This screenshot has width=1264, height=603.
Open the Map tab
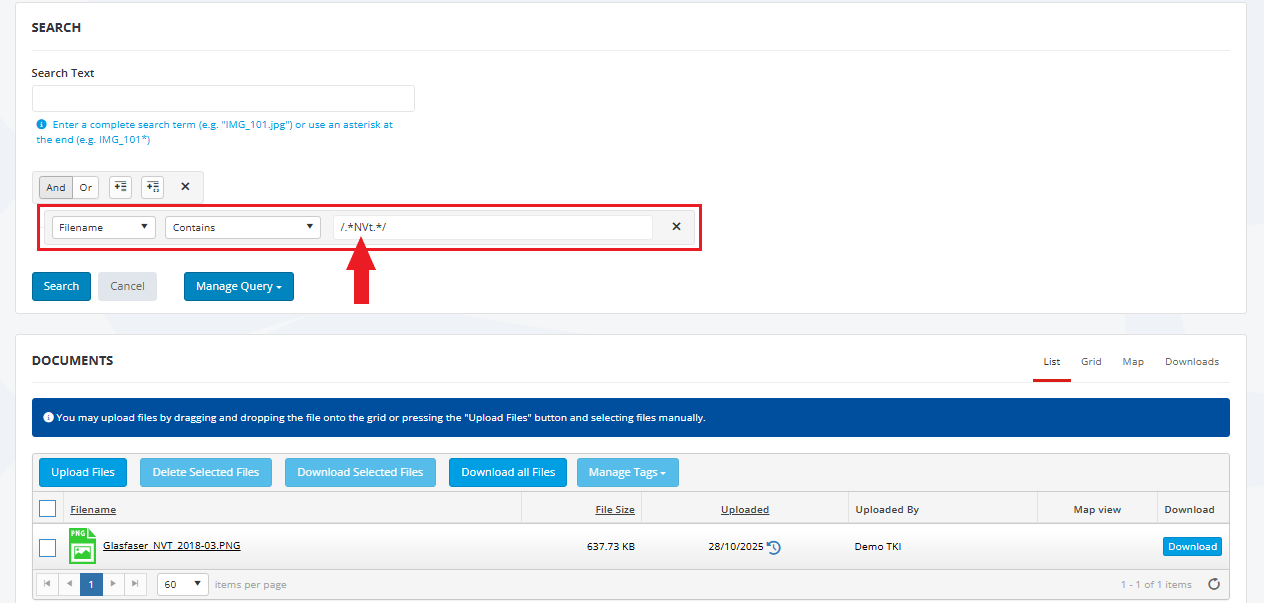pyautogui.click(x=1133, y=362)
